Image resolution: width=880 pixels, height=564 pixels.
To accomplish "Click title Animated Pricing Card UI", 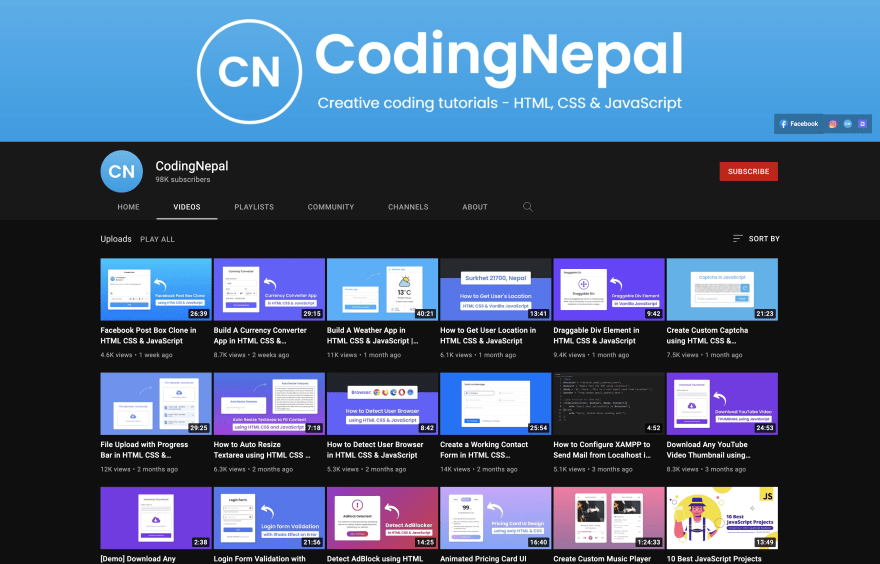I will click(483, 559).
